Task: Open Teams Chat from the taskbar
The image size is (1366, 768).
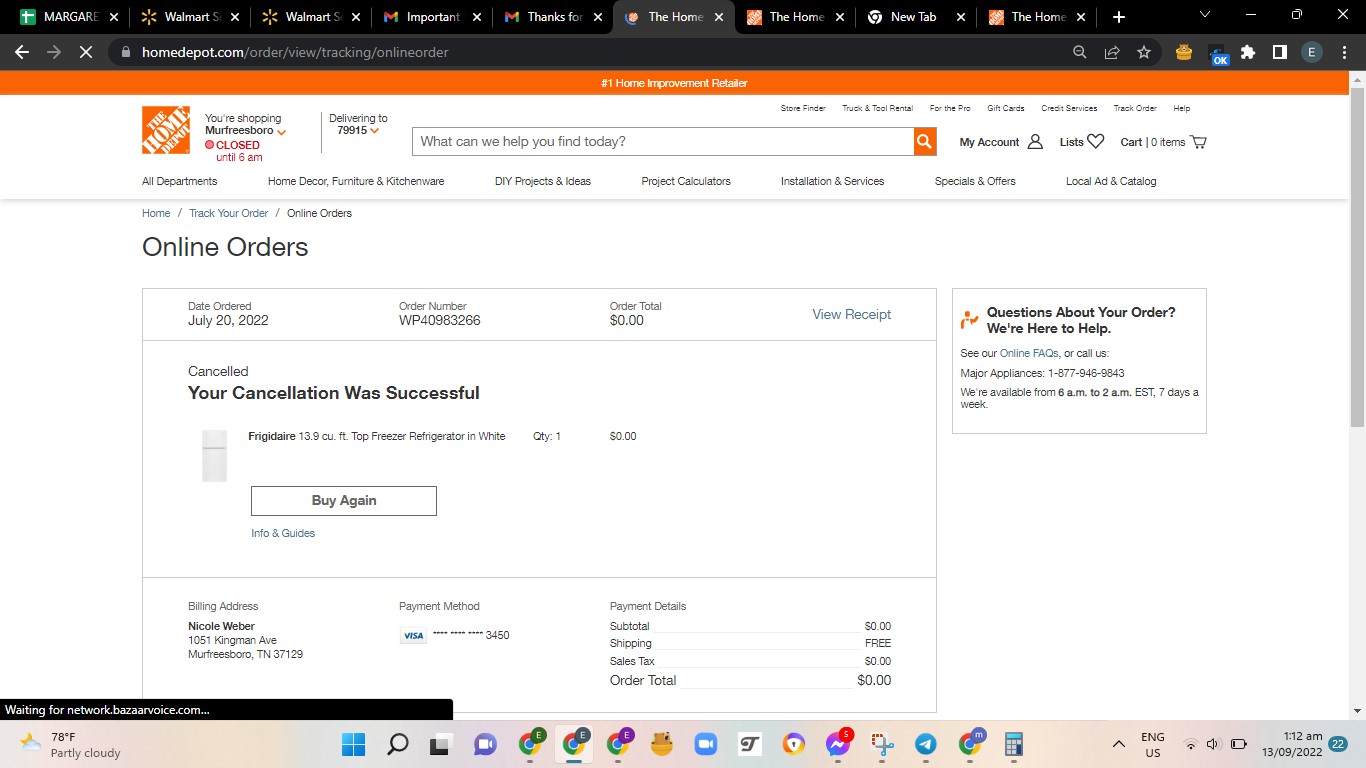Action: click(485, 744)
